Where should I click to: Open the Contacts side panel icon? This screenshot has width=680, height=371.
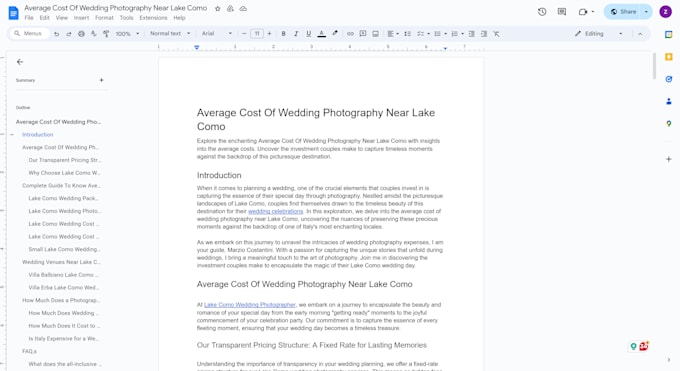(669, 101)
